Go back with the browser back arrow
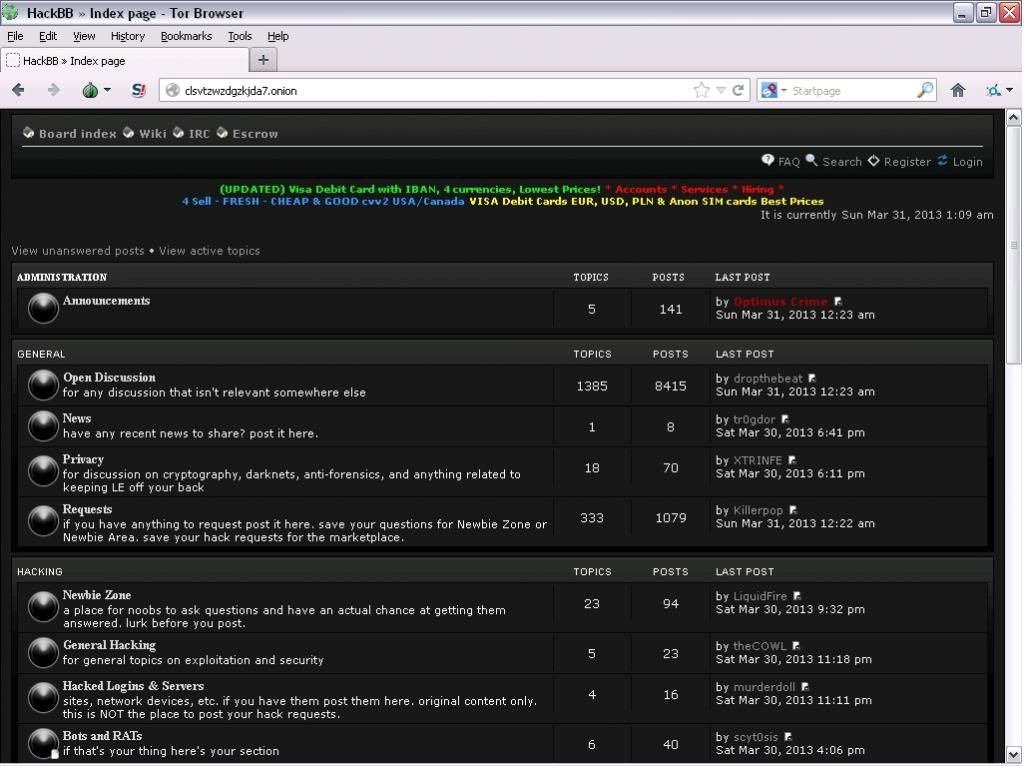1024x766 pixels. 18,90
